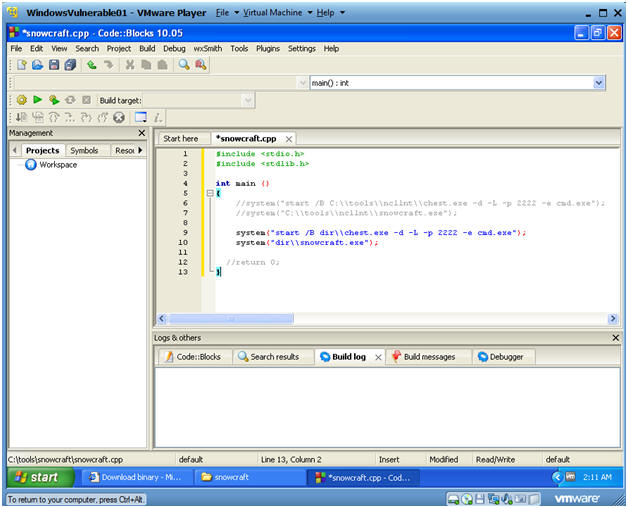Click the Next instruction debugger icon

coord(70,117)
